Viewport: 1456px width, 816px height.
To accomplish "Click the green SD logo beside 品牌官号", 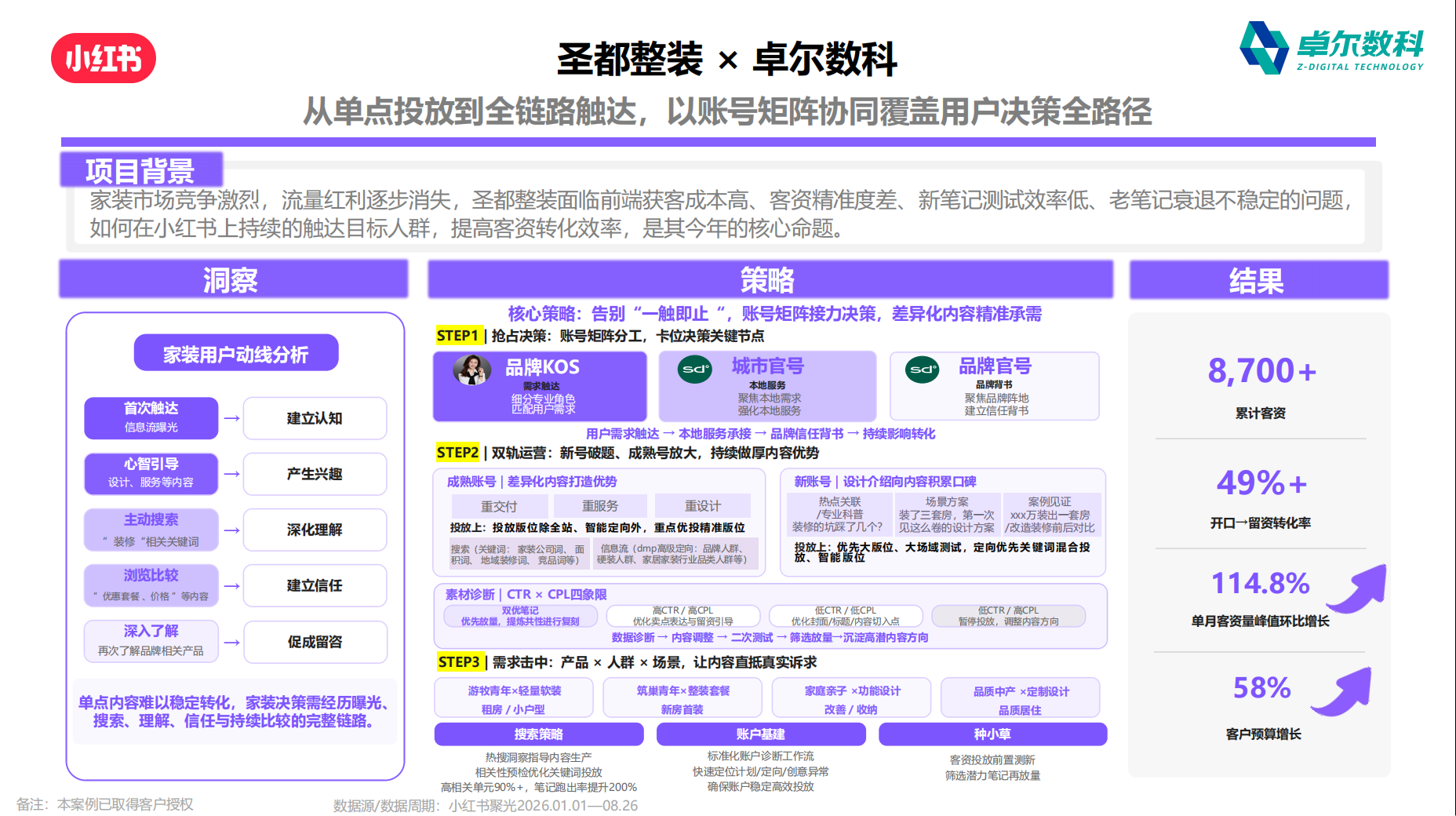I will point(923,369).
